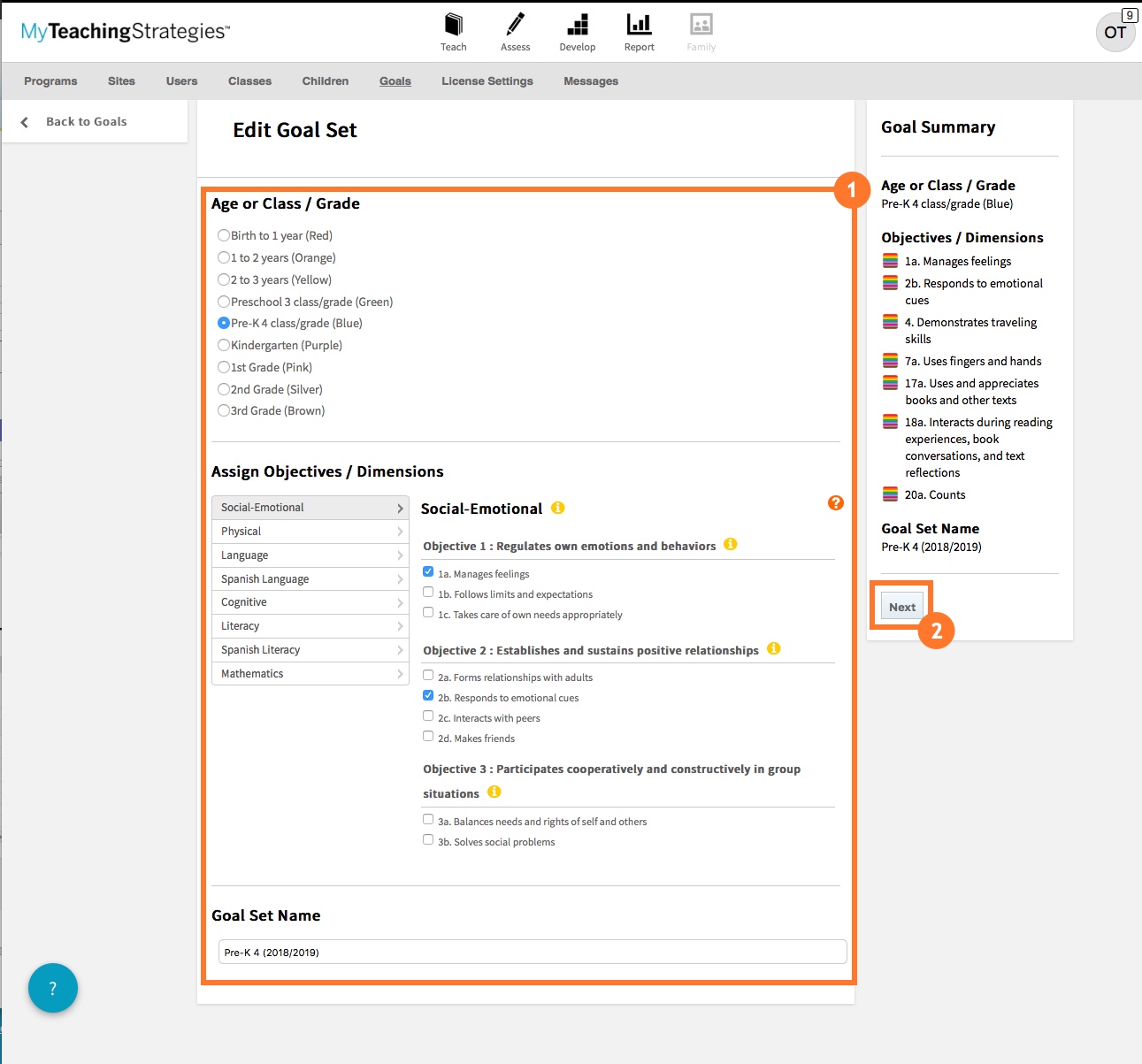Check the 2c. Interacts with peers checkbox
This screenshot has height=1064, width=1142.
coord(428,716)
